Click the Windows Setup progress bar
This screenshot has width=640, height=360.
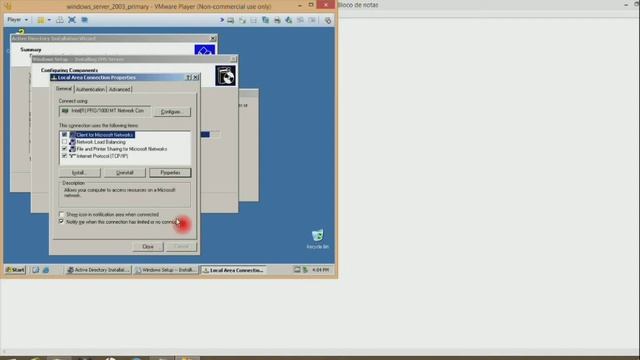211,134
